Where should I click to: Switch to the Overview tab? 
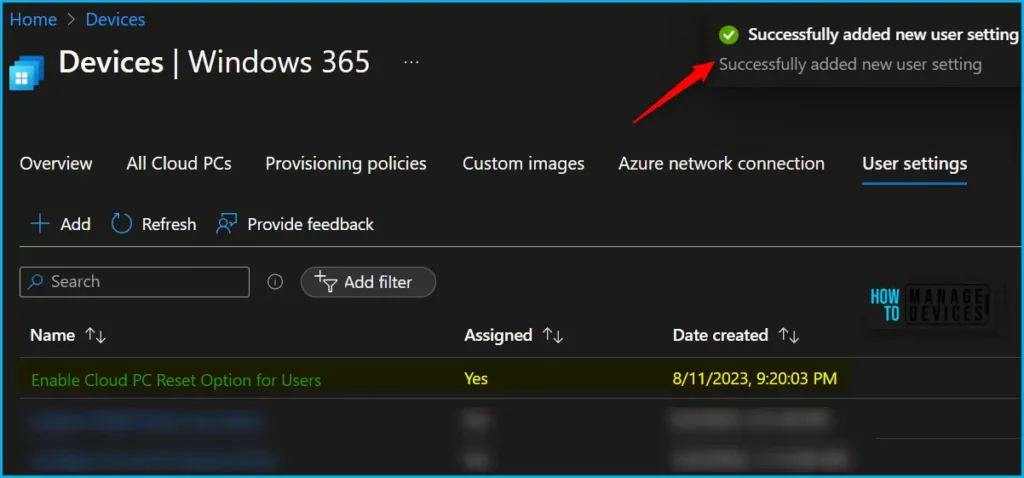(x=56, y=163)
